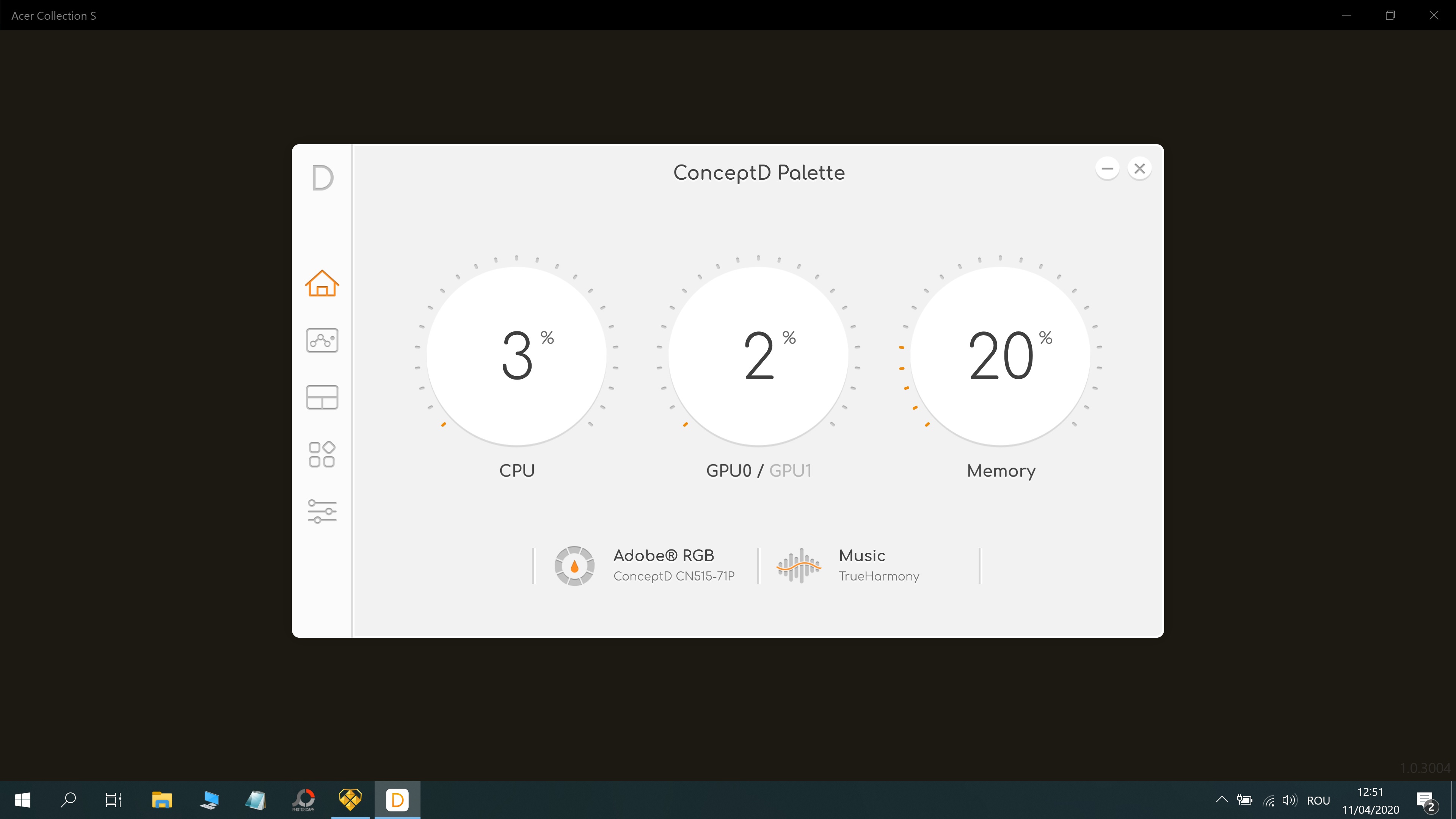Close the ConceptD Palette panel
This screenshot has width=1456, height=819.
[x=1139, y=168]
